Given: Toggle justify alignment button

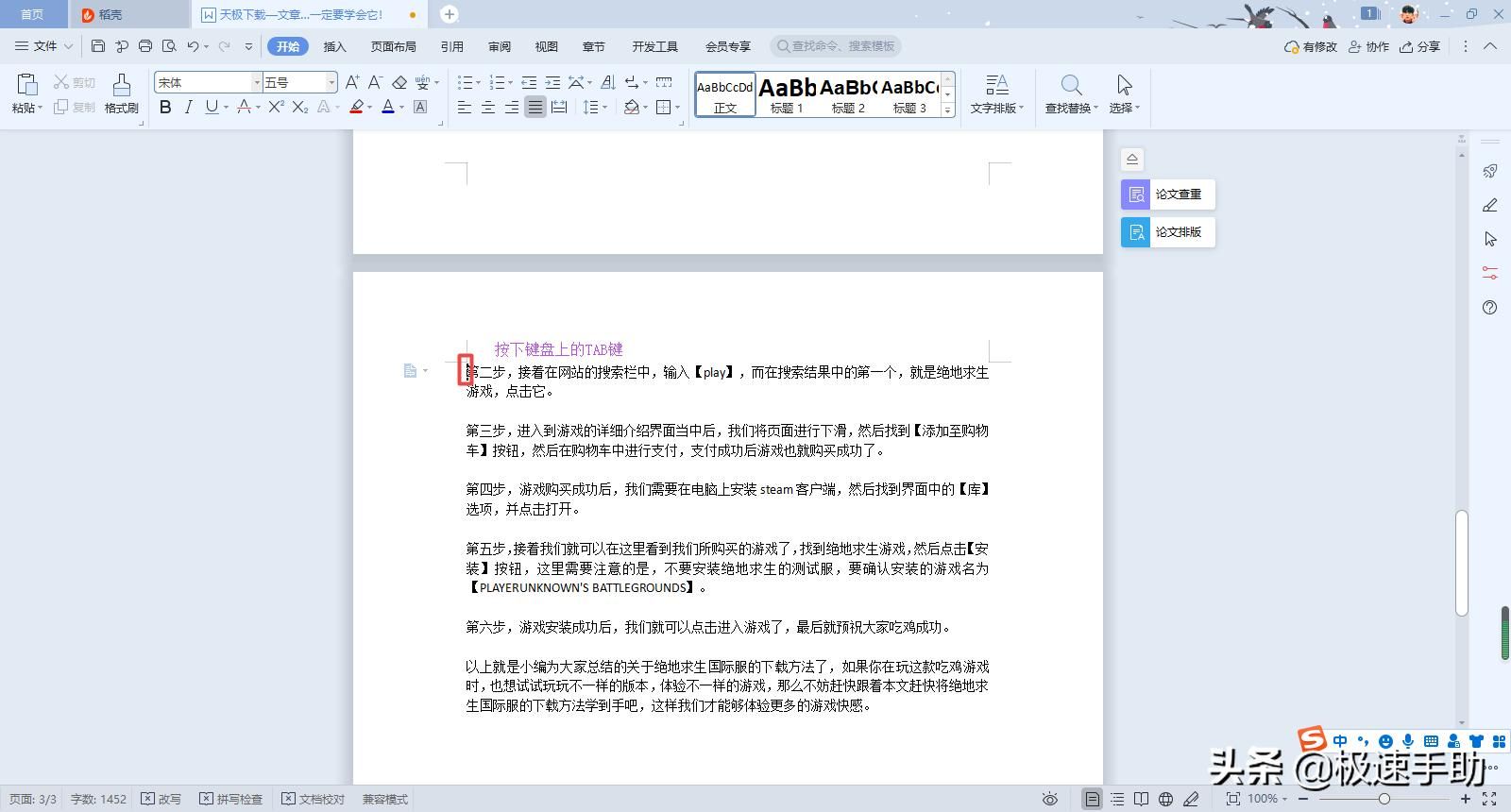Looking at the screenshot, I should [x=535, y=108].
